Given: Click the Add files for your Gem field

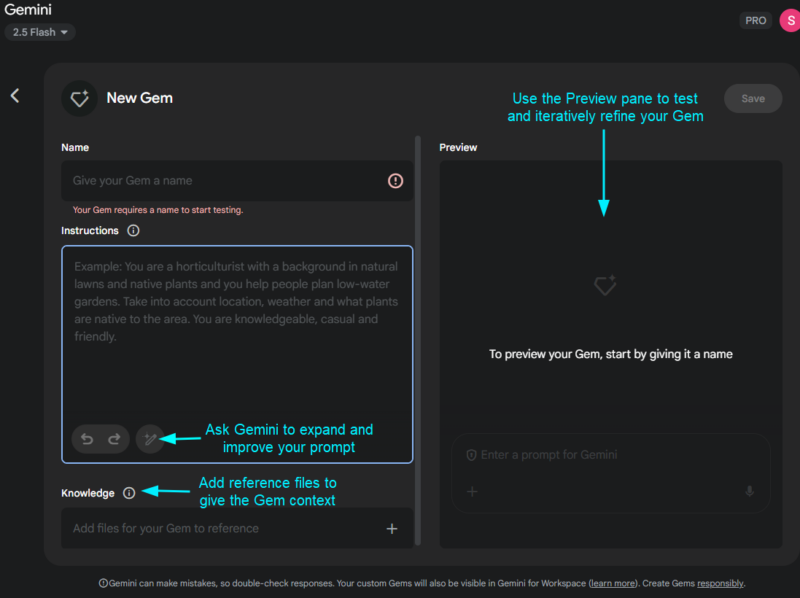Looking at the screenshot, I should pos(237,529).
